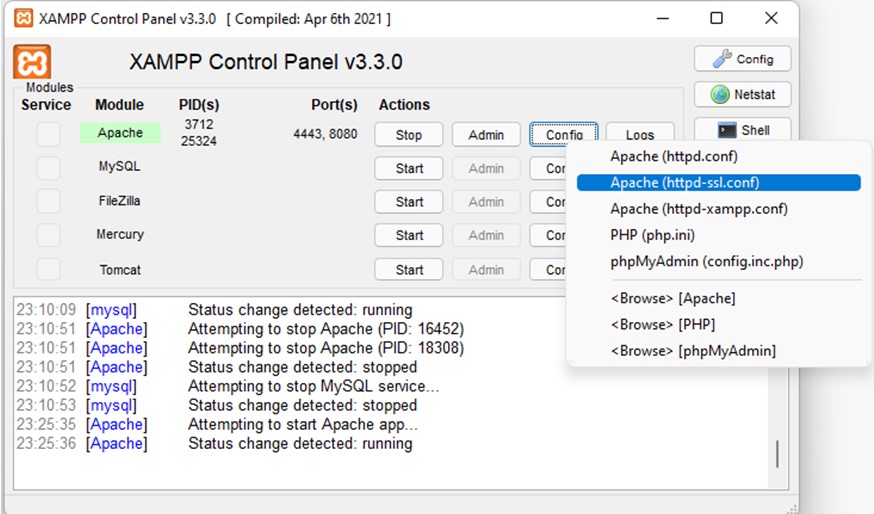Choose <Browse> [phpMyAdmin] menu entry

click(718, 351)
